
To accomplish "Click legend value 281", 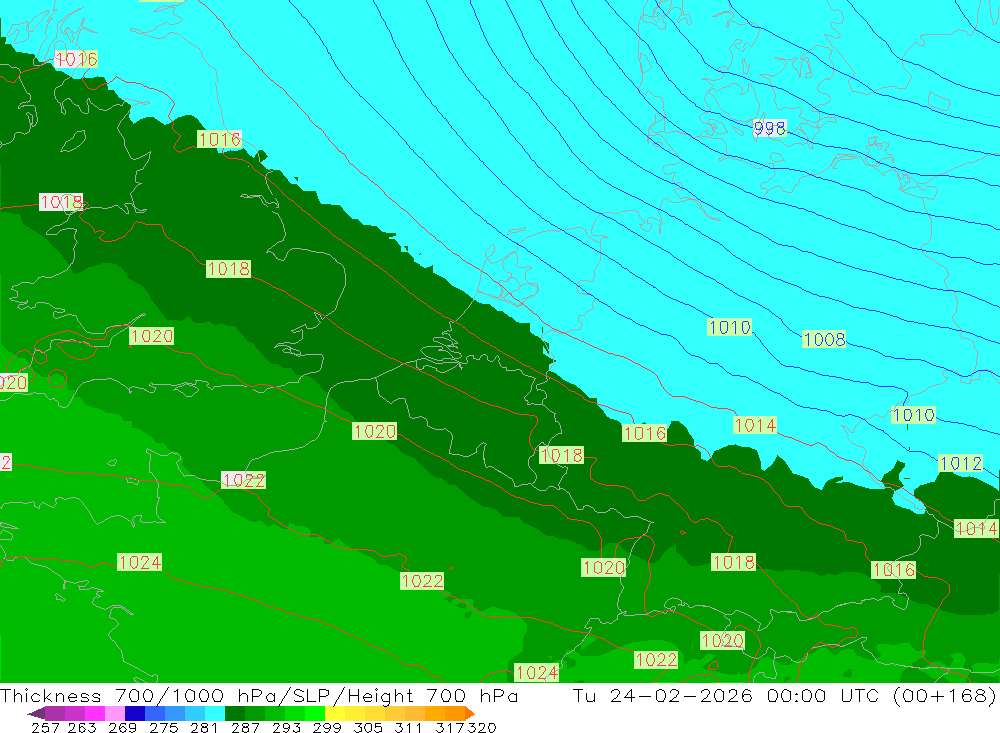I will [204, 727].
